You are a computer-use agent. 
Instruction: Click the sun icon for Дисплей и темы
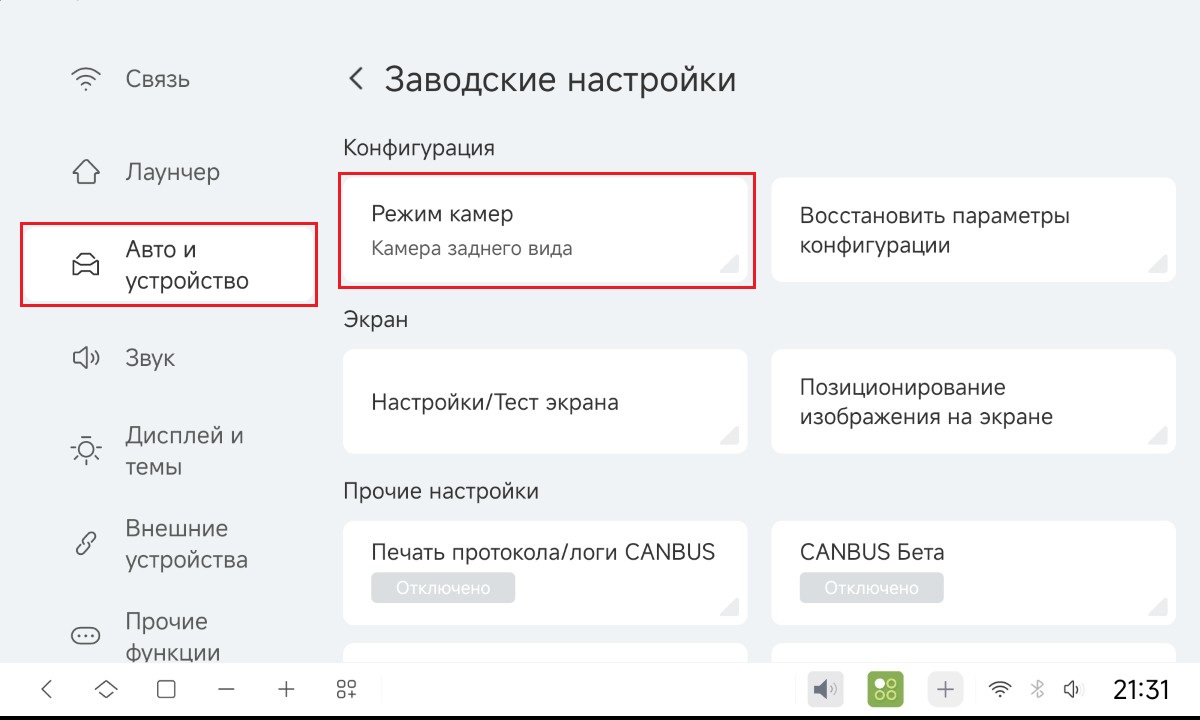86,451
